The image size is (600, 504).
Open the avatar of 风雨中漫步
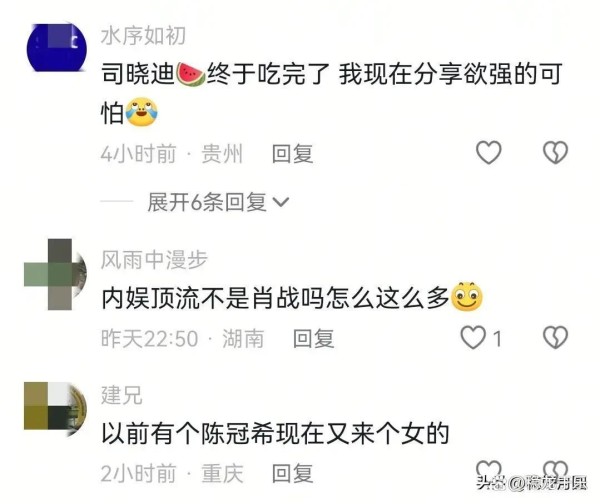55,274
